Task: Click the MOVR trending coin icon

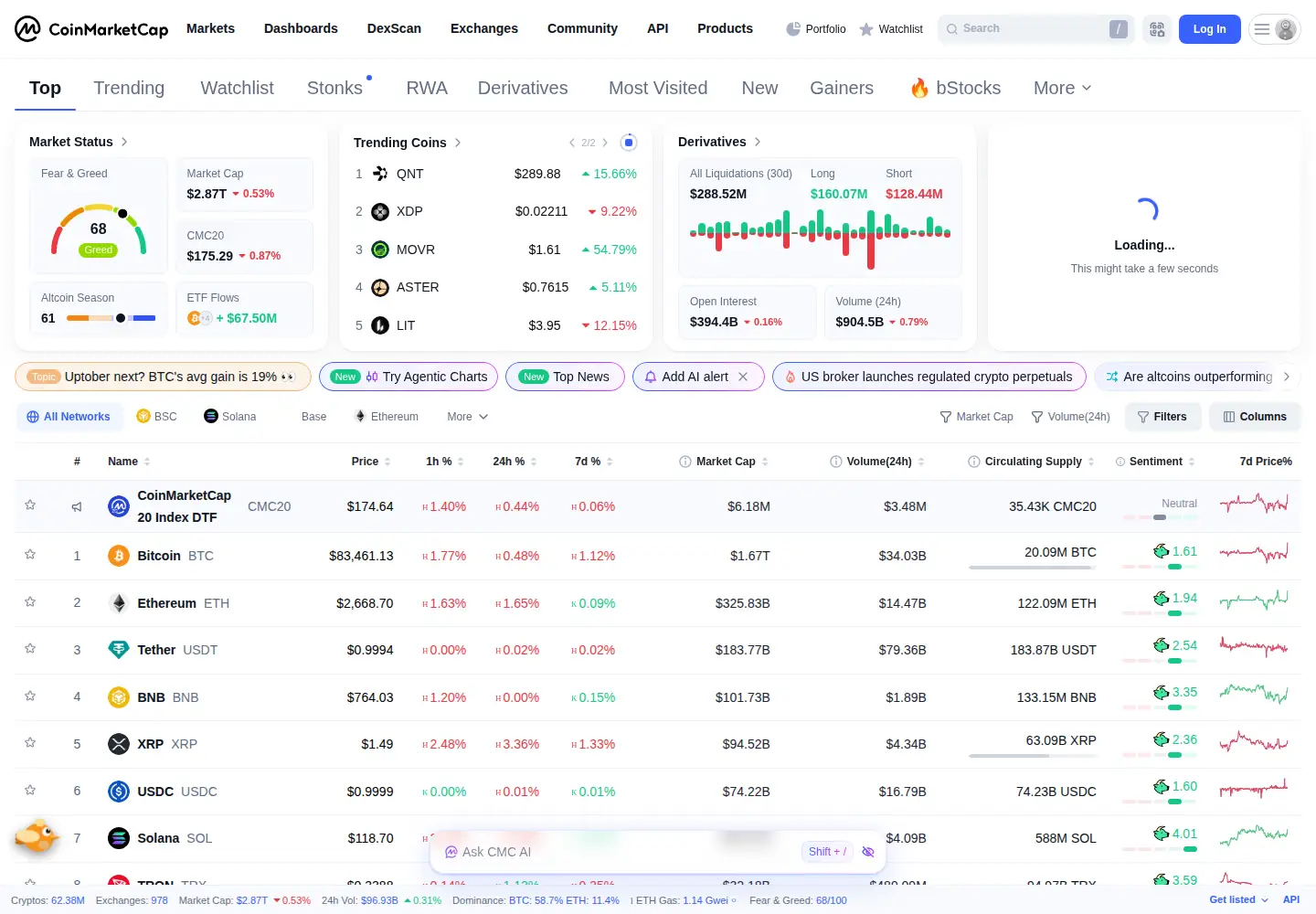Action: pyautogui.click(x=380, y=250)
